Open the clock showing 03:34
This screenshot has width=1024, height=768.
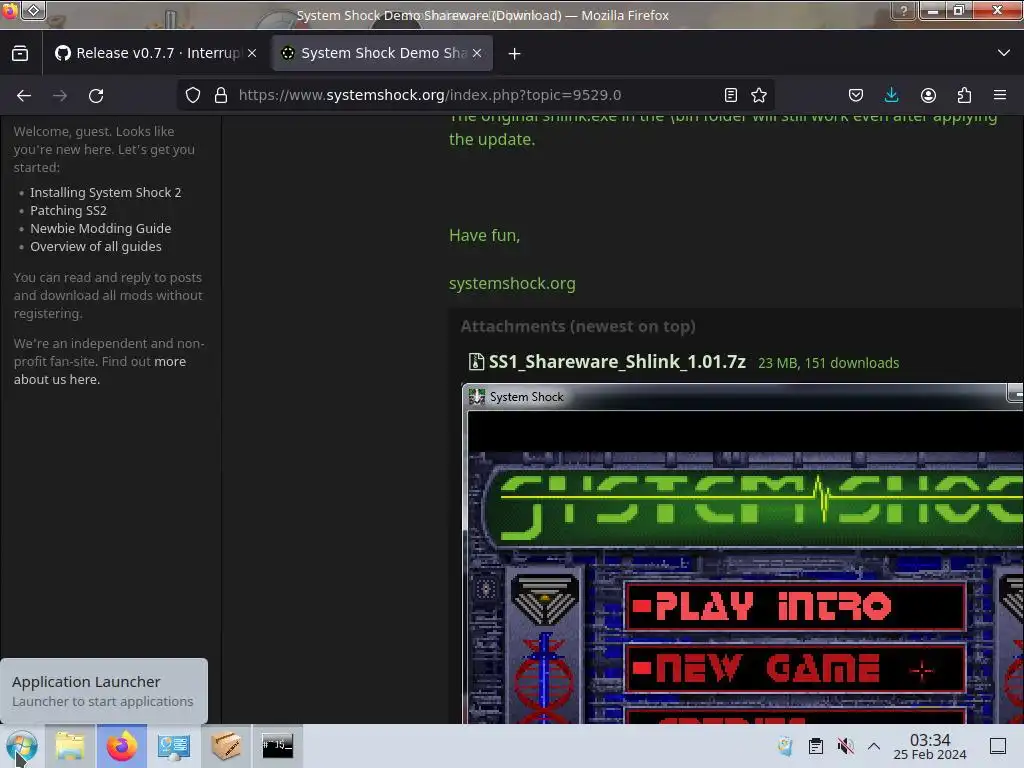tap(930, 746)
